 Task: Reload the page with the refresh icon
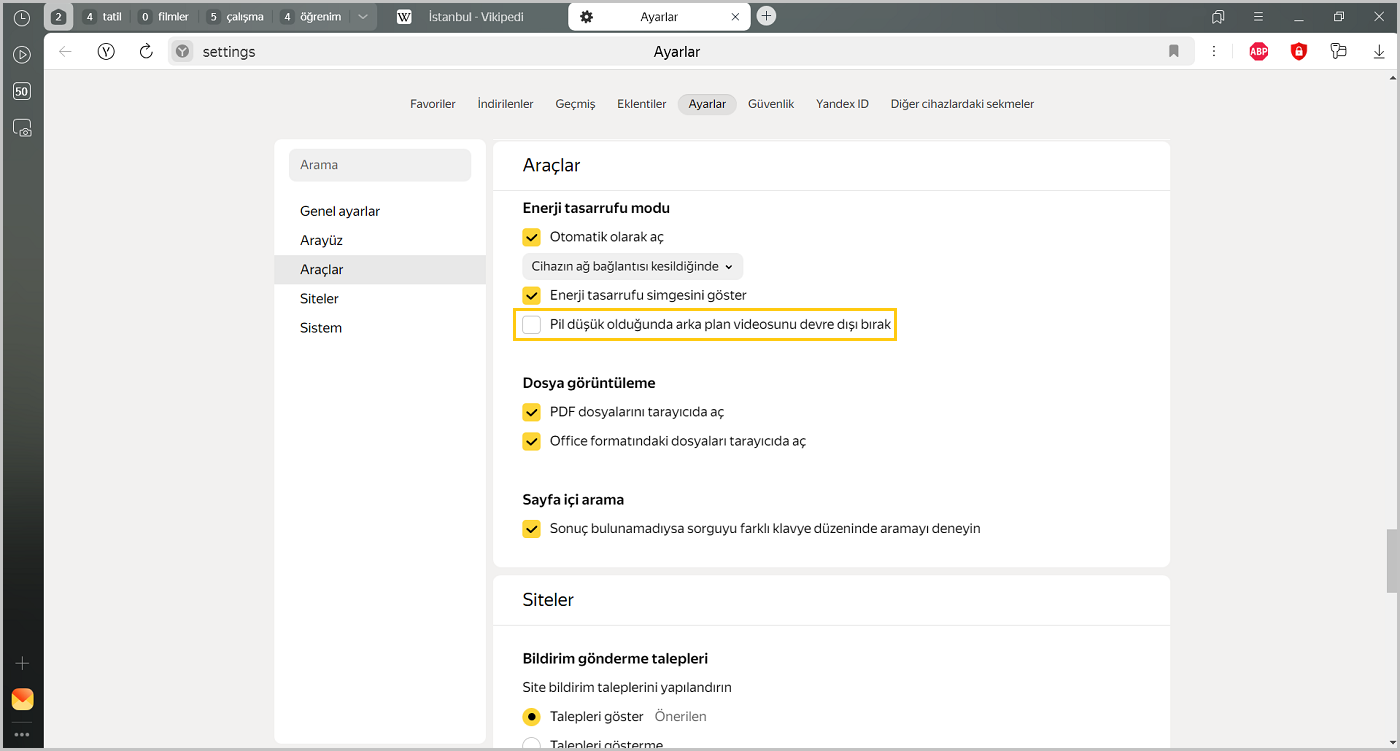(146, 52)
